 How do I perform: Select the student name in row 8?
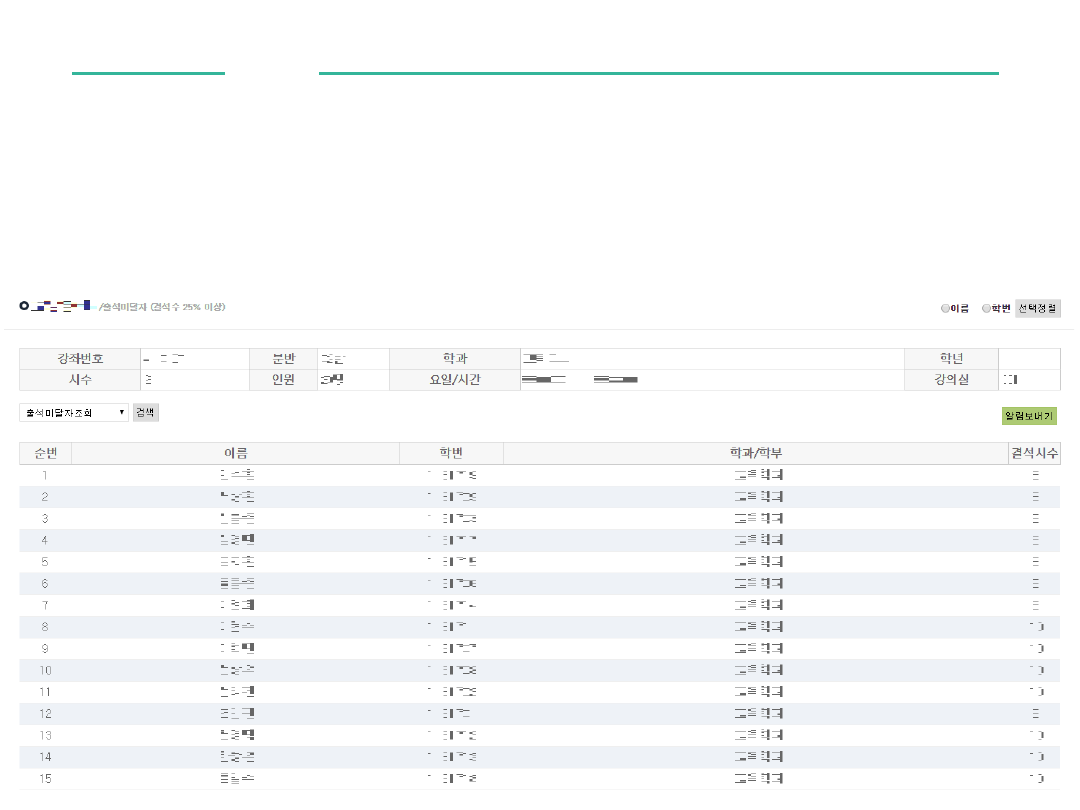[236, 627]
